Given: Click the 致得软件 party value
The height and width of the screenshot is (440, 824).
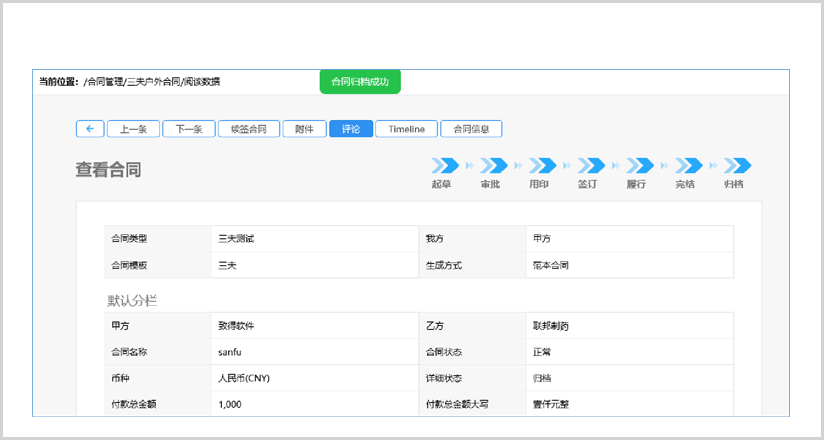Looking at the screenshot, I should (x=236, y=326).
